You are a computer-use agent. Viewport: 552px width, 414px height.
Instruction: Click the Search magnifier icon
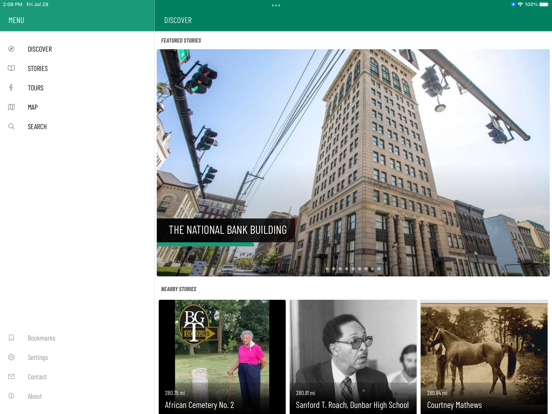tap(11, 126)
